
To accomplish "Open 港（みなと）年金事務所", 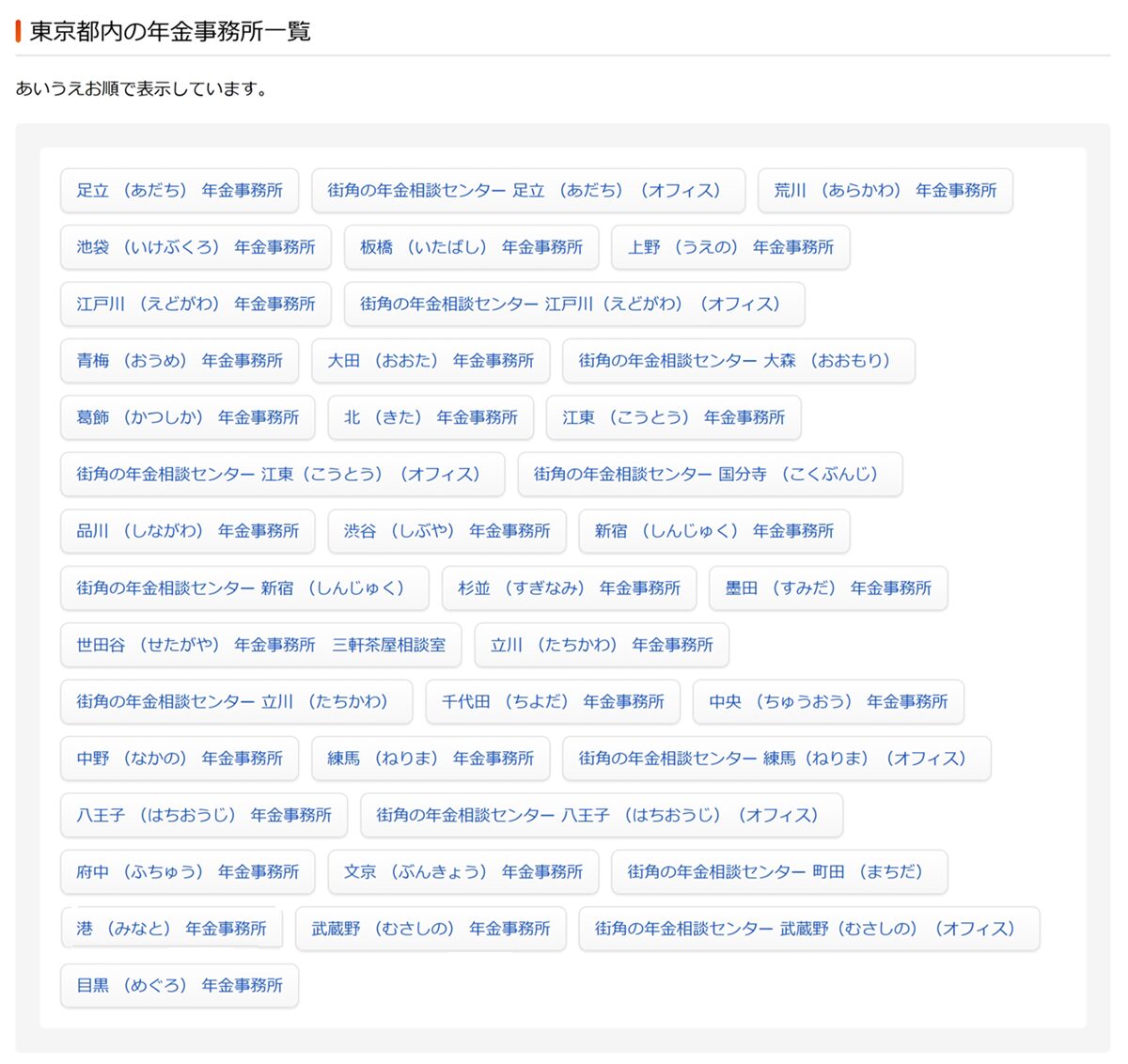I will pyautogui.click(x=171, y=929).
